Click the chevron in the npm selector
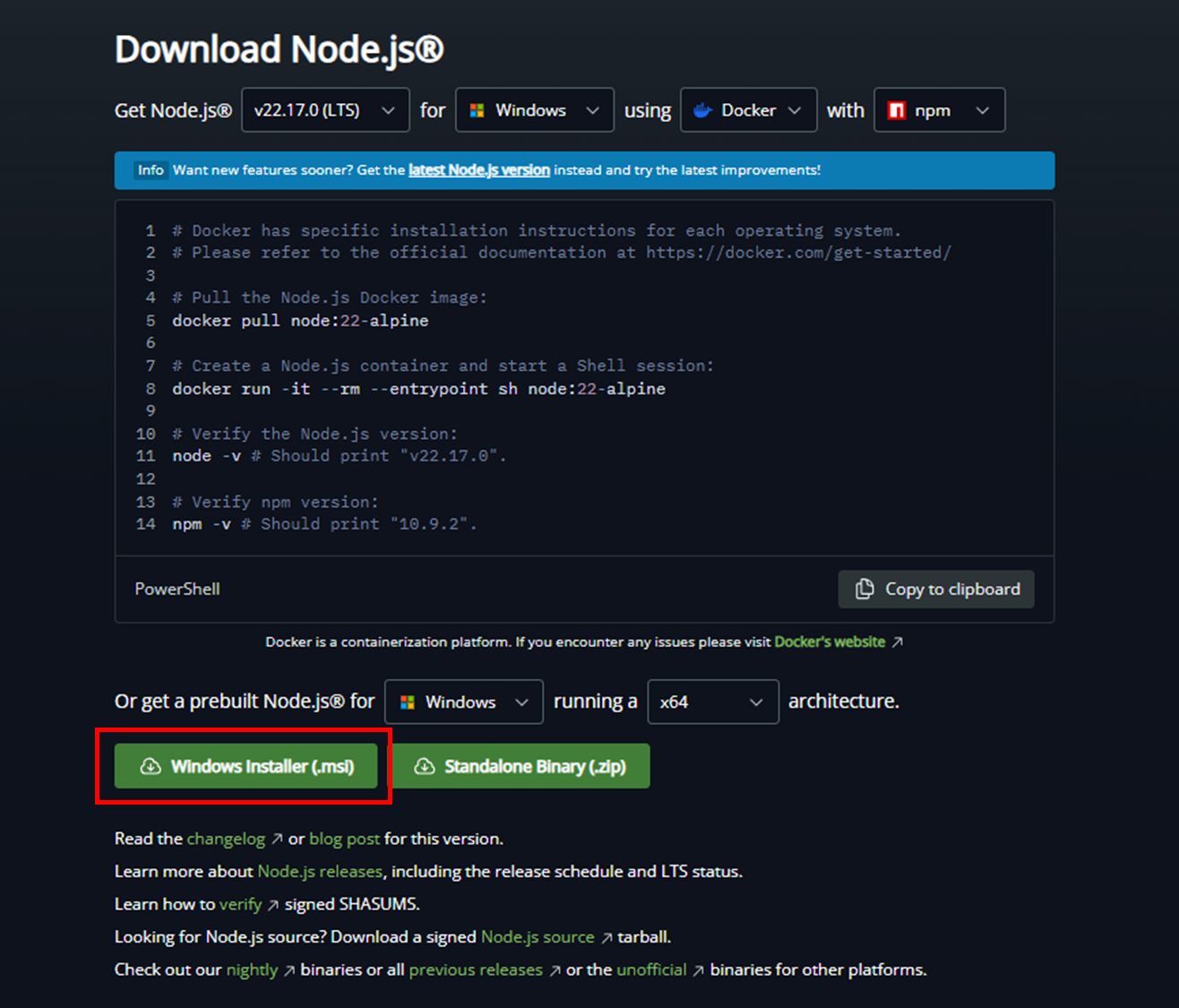The image size is (1179, 1008). pos(983,110)
